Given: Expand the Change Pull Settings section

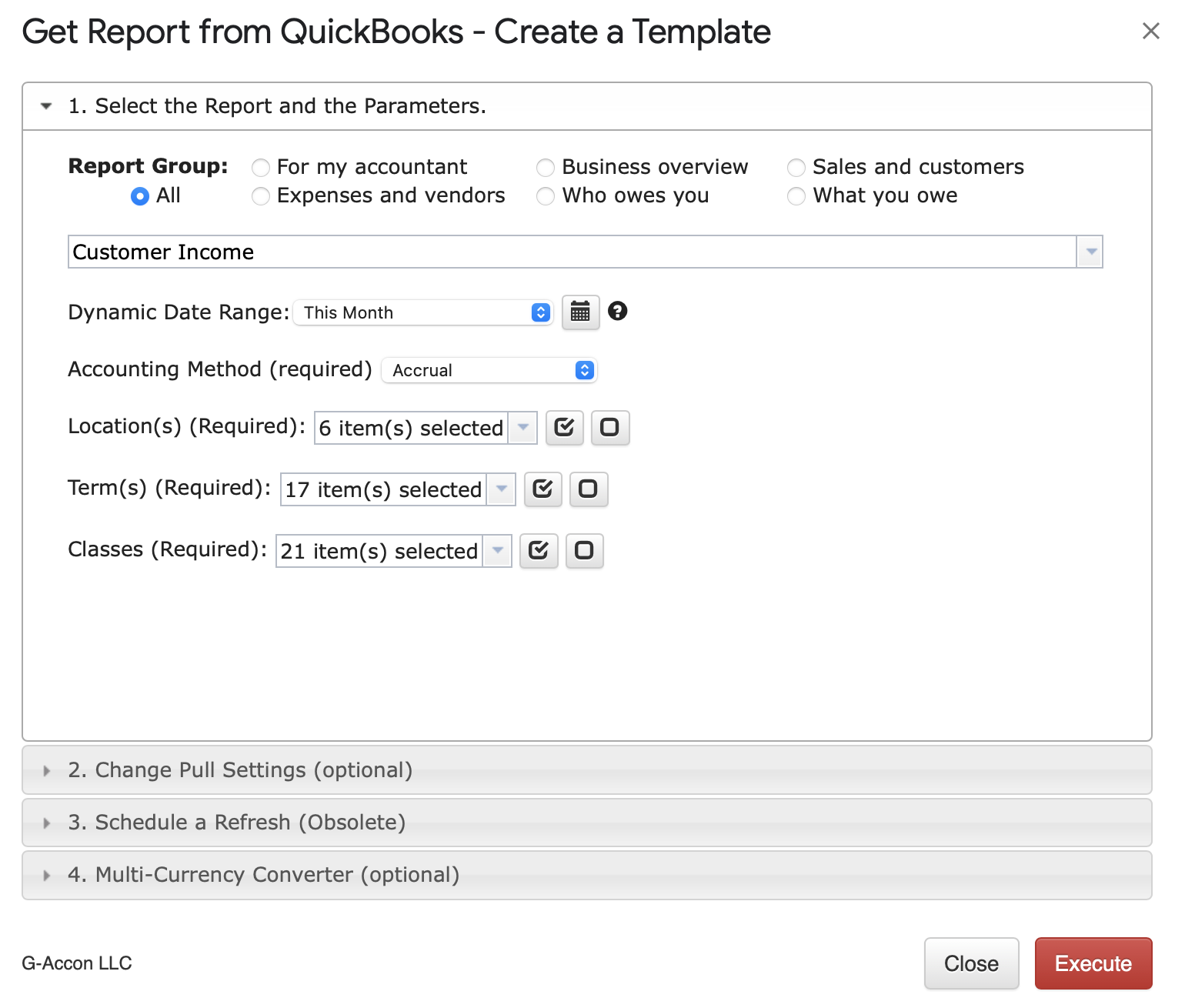Looking at the screenshot, I should [x=240, y=770].
